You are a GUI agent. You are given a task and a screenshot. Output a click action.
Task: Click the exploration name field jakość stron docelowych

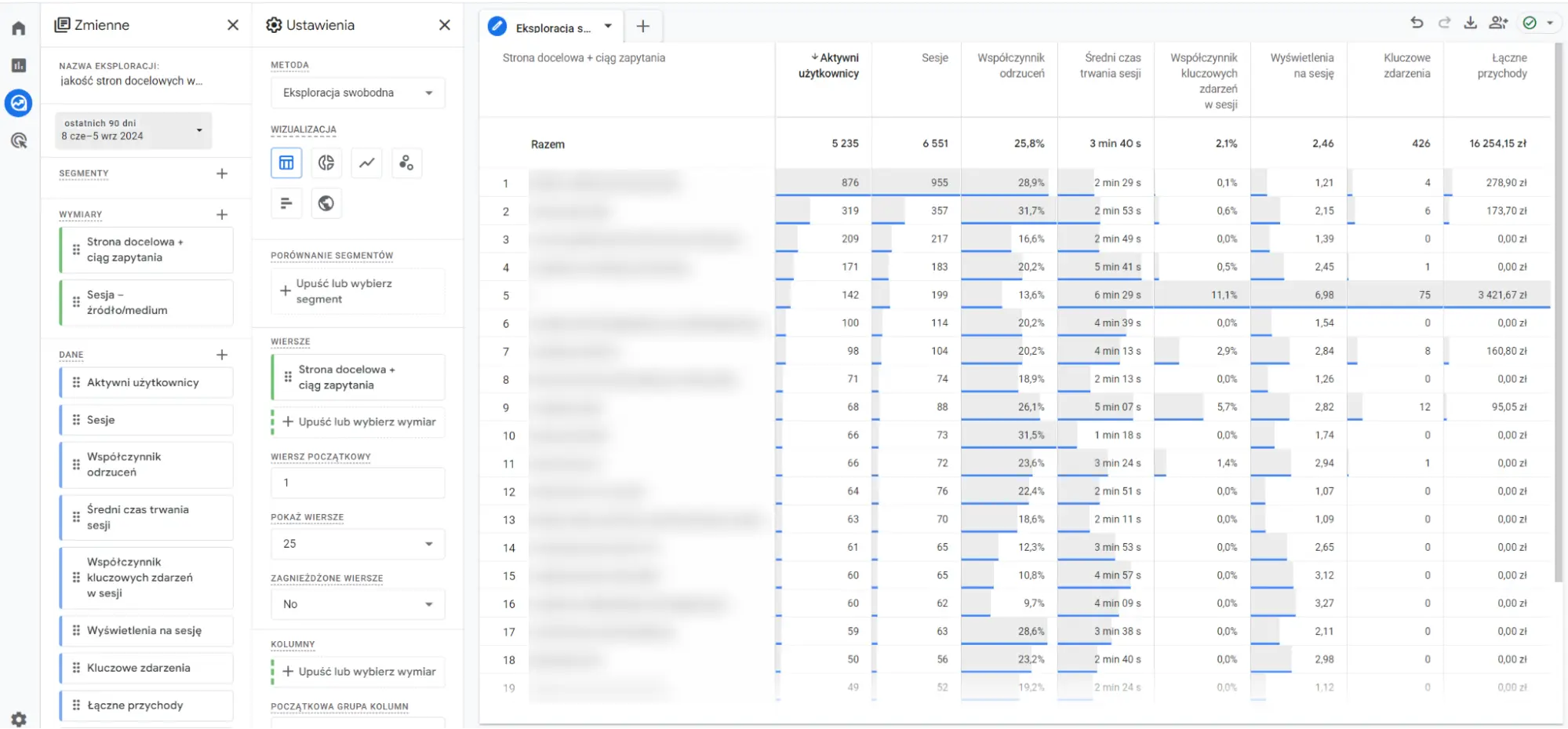132,81
